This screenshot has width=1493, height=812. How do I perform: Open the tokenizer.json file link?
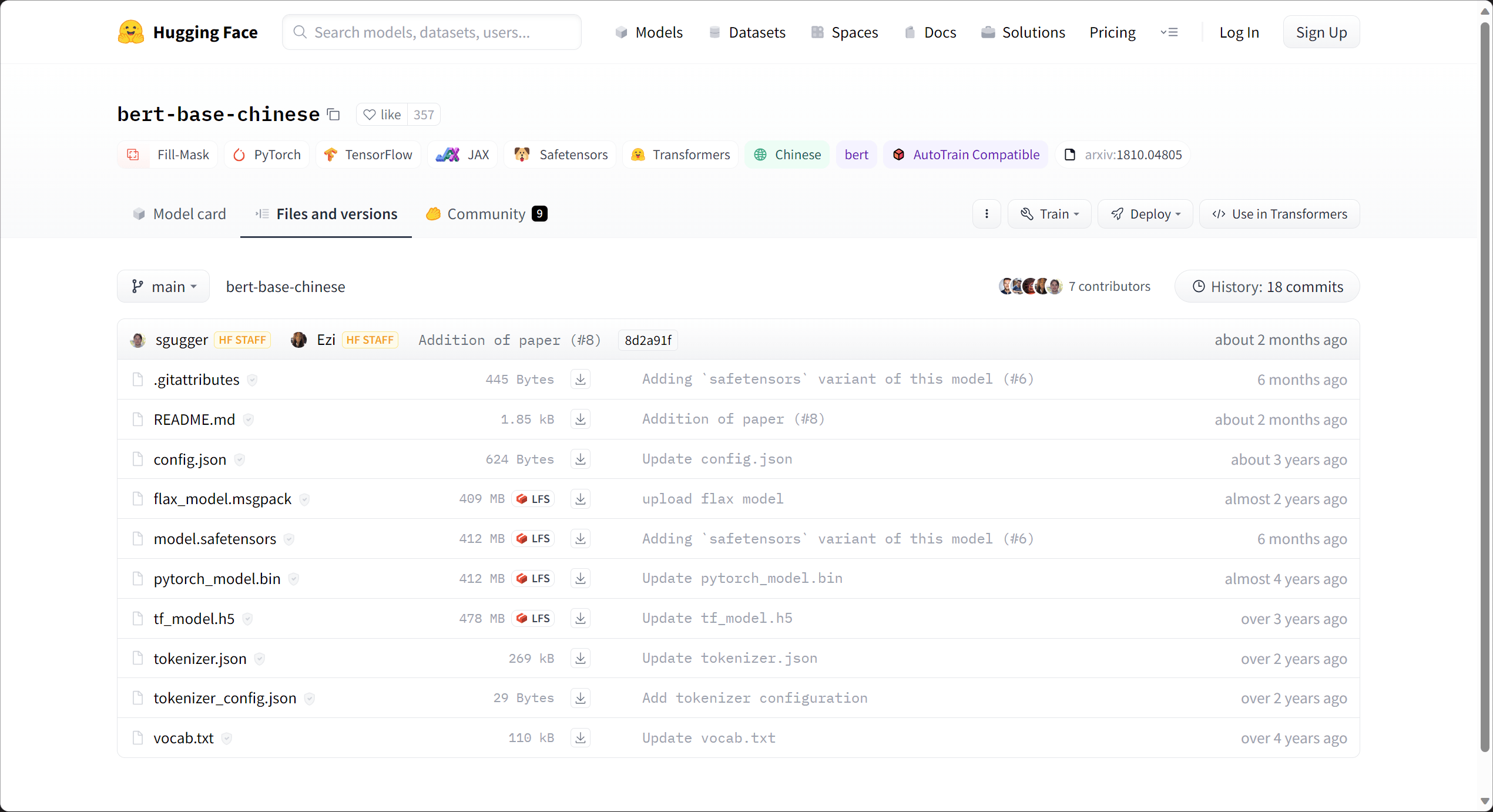(200, 659)
